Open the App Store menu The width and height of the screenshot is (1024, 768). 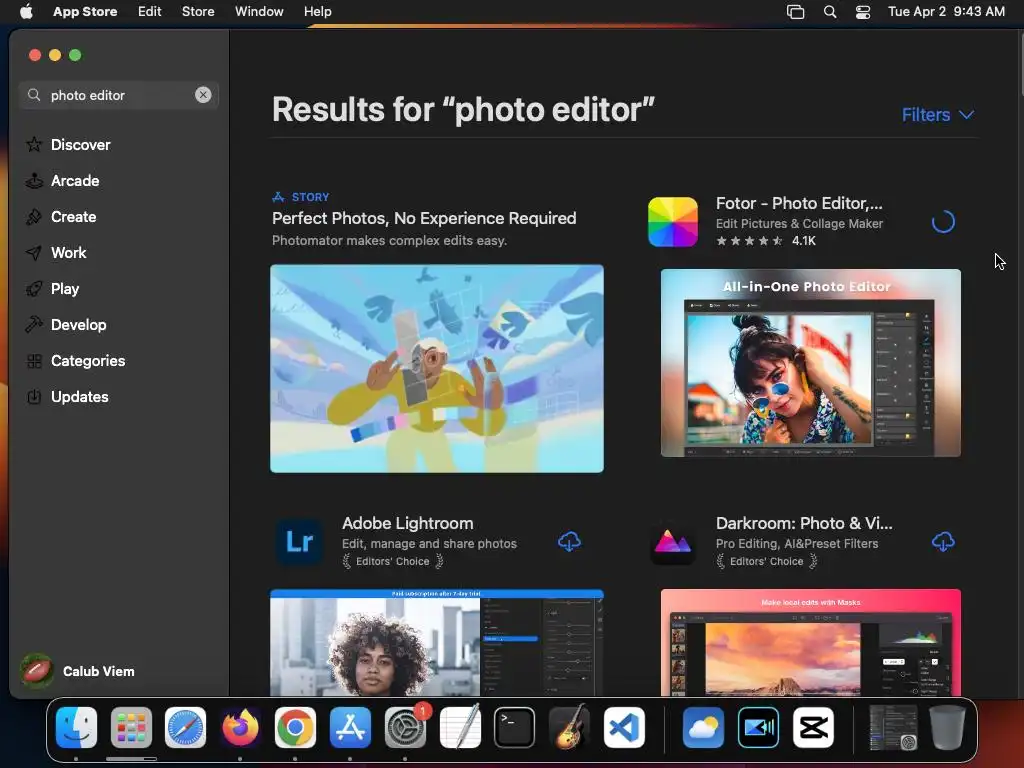(85, 11)
